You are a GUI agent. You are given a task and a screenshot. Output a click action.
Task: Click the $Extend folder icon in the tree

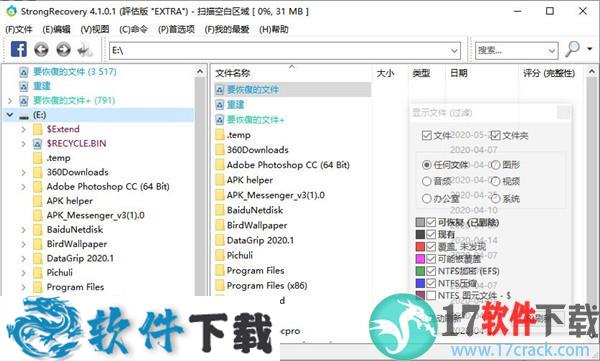coord(38,129)
